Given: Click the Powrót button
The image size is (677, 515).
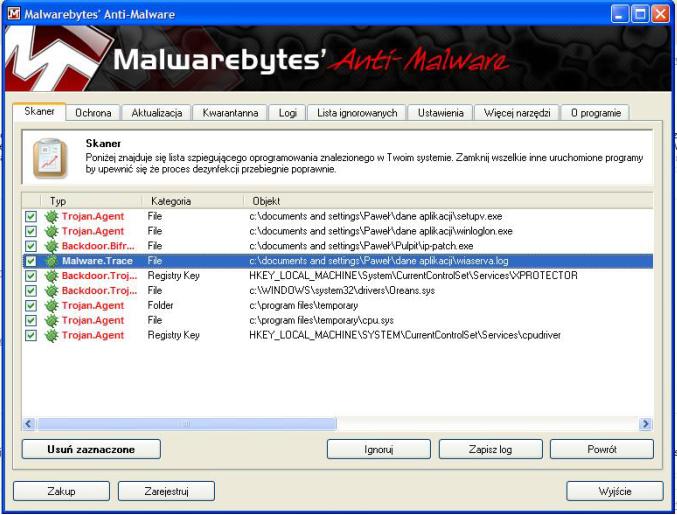Looking at the screenshot, I should coord(602,449).
